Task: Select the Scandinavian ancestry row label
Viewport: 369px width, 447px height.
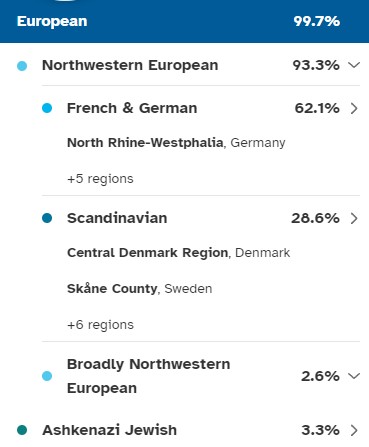Action: pos(117,218)
